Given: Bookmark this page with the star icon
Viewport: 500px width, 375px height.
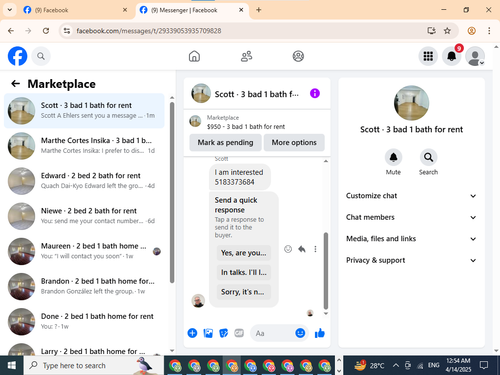Looking at the screenshot, I should click(x=447, y=31).
